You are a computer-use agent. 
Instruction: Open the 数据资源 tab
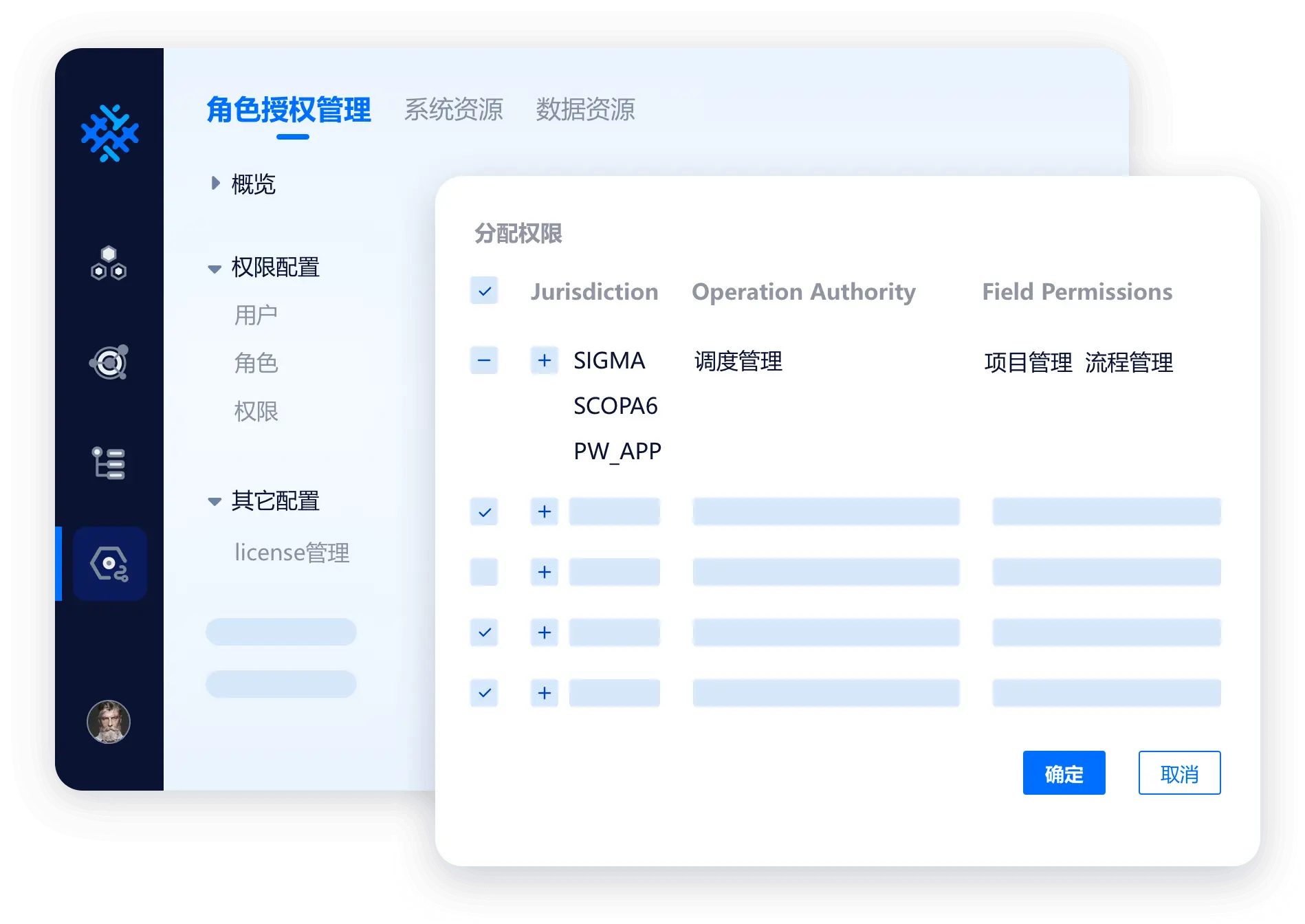pos(585,110)
